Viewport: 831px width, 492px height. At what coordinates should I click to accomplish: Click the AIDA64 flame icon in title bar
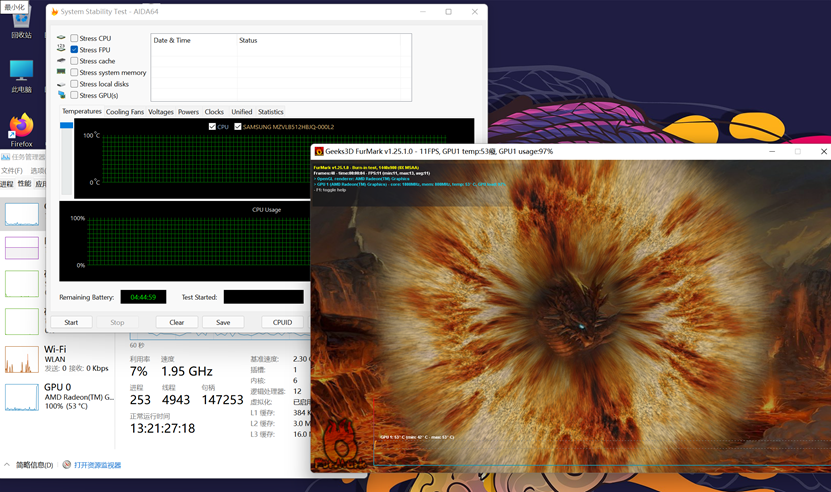pyautogui.click(x=55, y=12)
